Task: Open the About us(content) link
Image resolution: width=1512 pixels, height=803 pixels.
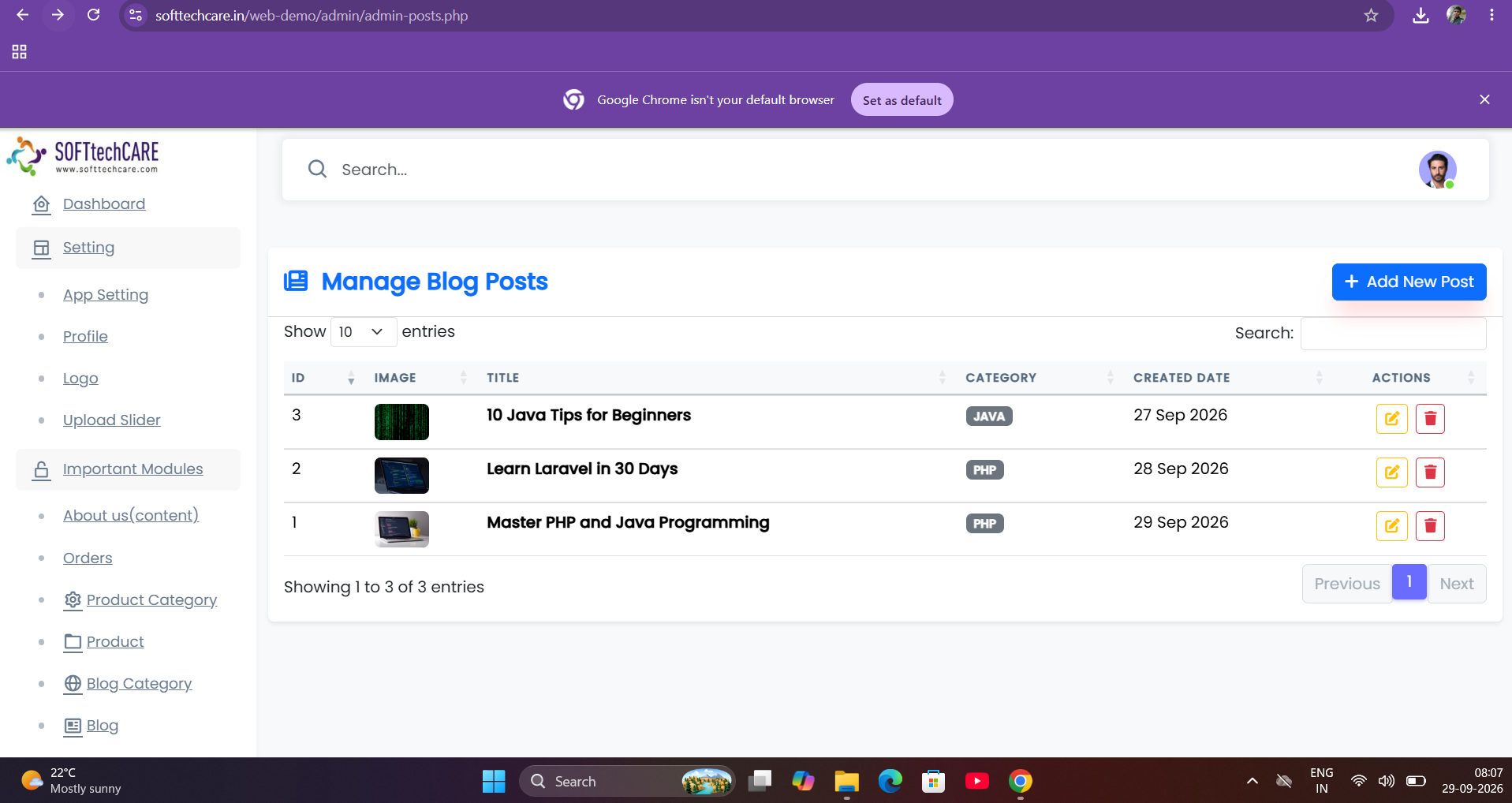Action: click(131, 516)
